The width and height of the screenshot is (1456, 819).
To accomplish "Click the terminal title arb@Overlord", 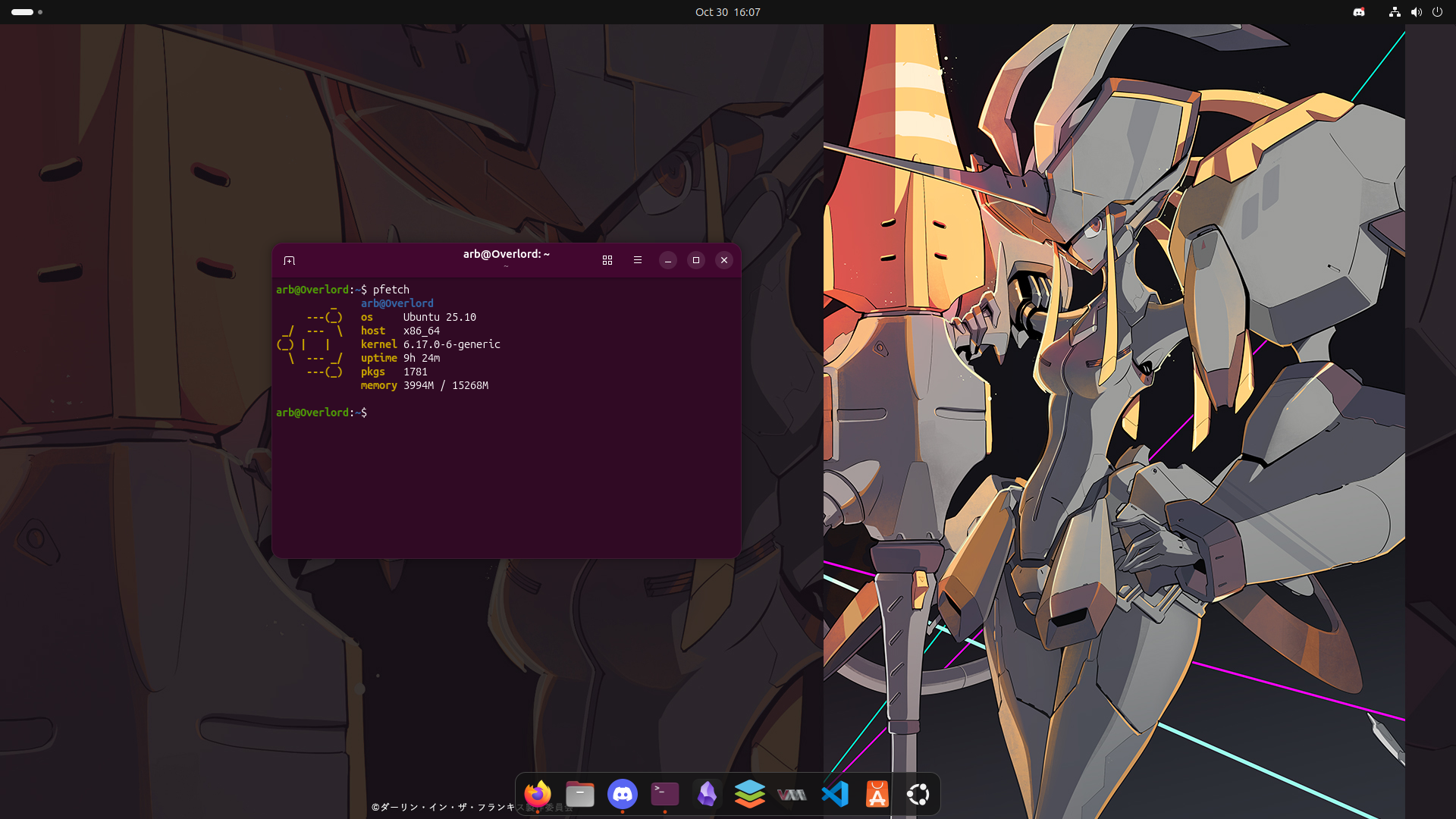I will (x=506, y=254).
